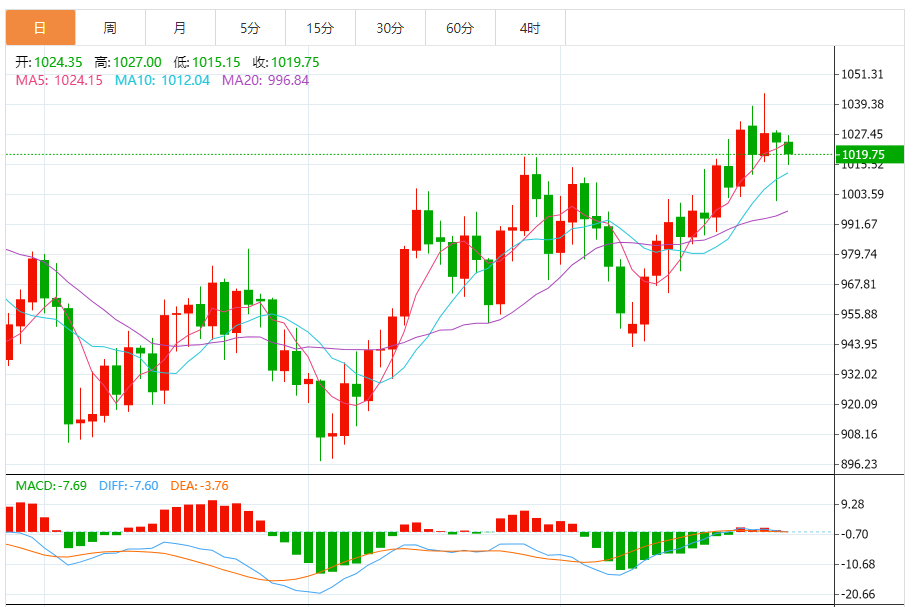Open the 5分 timeframe tab
This screenshot has width=915, height=607.
[250, 27]
